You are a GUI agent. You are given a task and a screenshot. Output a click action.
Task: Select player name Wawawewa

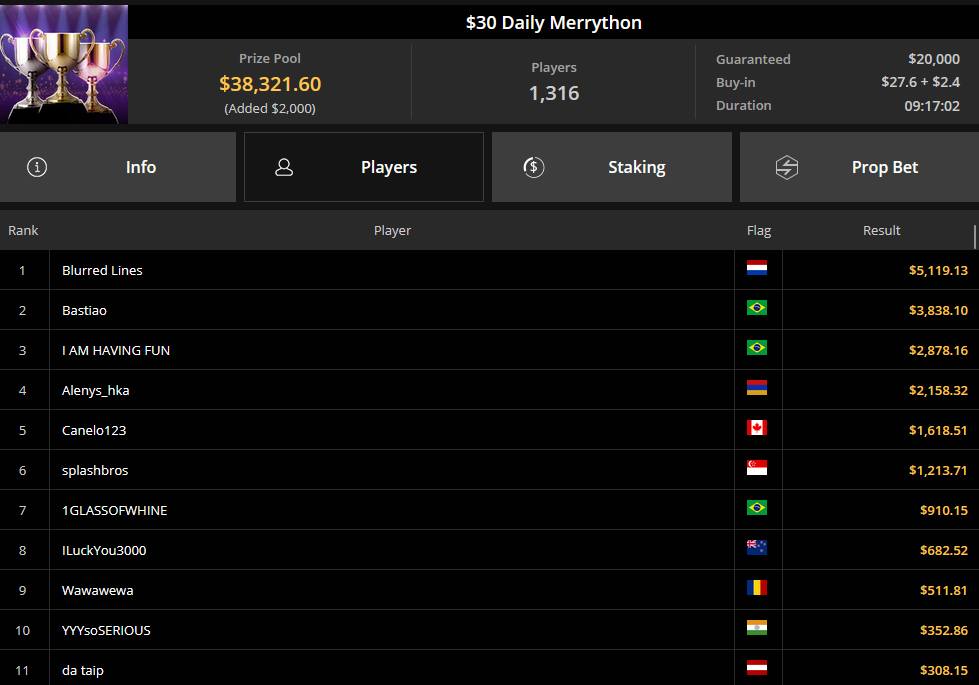tap(97, 590)
